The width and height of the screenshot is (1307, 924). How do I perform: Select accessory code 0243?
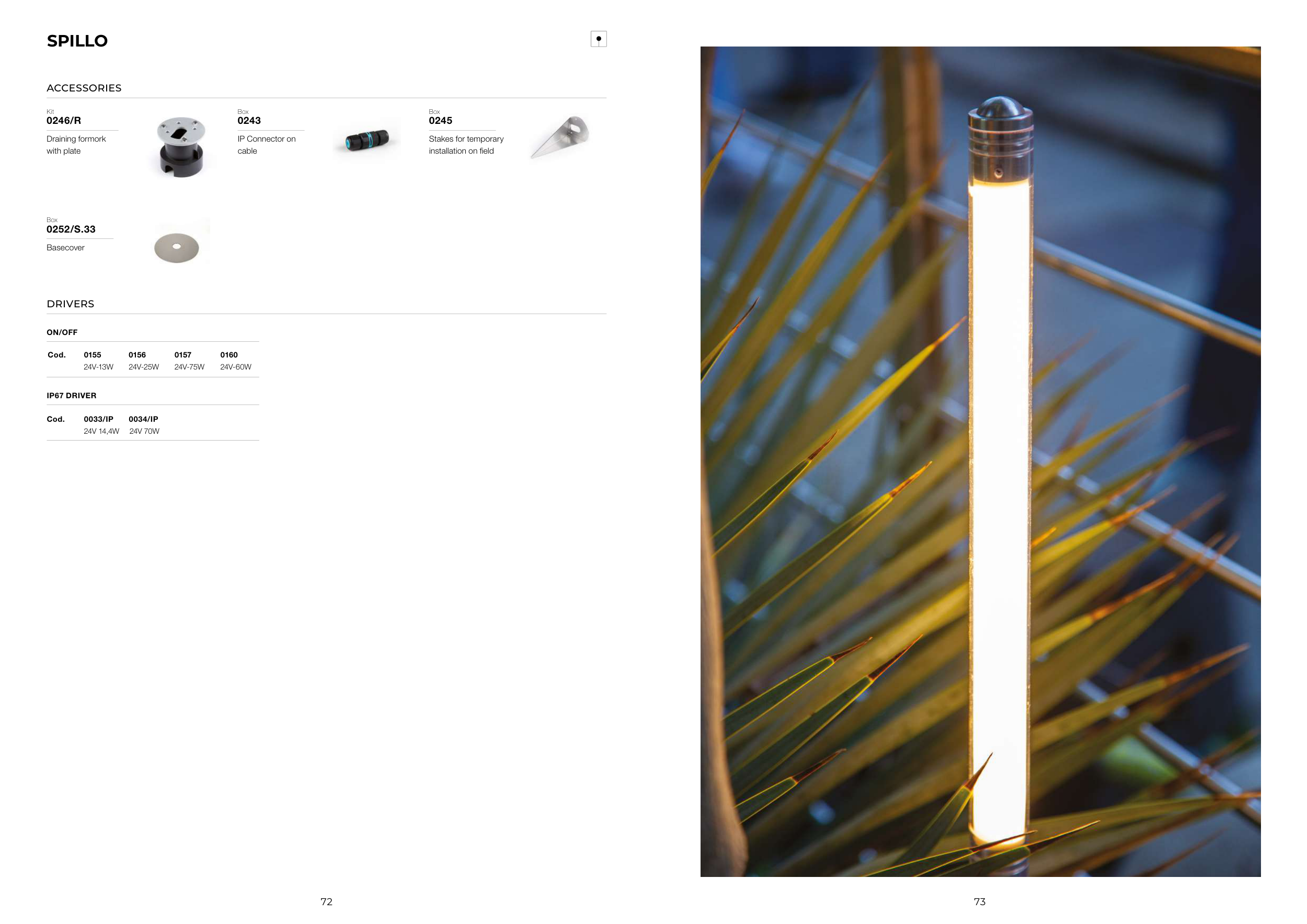(x=249, y=121)
